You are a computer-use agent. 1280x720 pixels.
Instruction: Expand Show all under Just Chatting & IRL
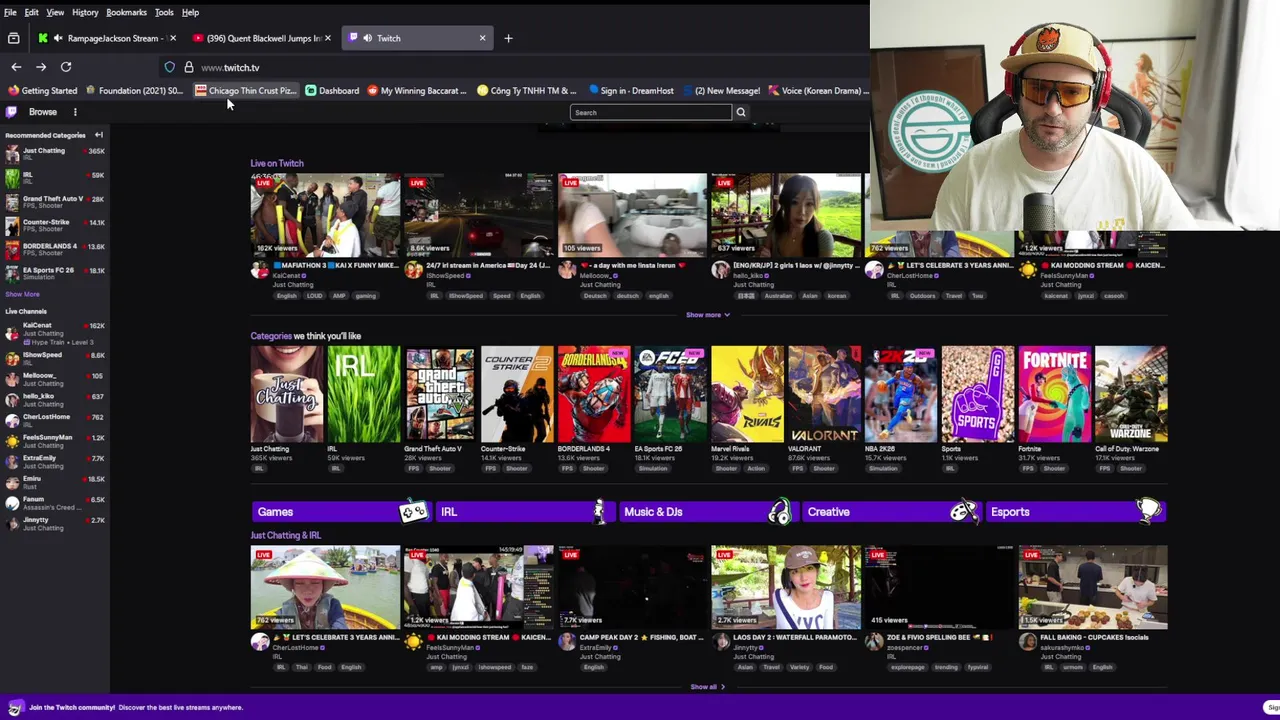pyautogui.click(x=707, y=687)
